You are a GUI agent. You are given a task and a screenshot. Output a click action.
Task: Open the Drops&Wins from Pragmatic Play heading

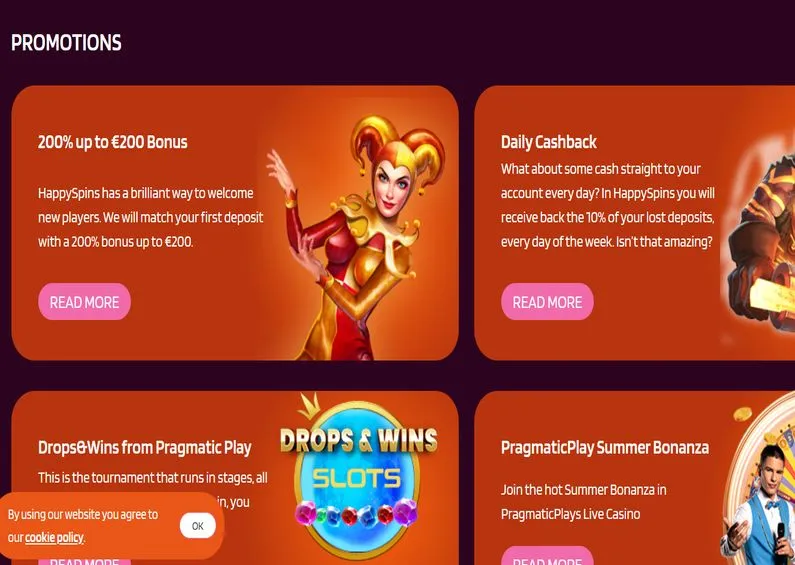coord(144,448)
